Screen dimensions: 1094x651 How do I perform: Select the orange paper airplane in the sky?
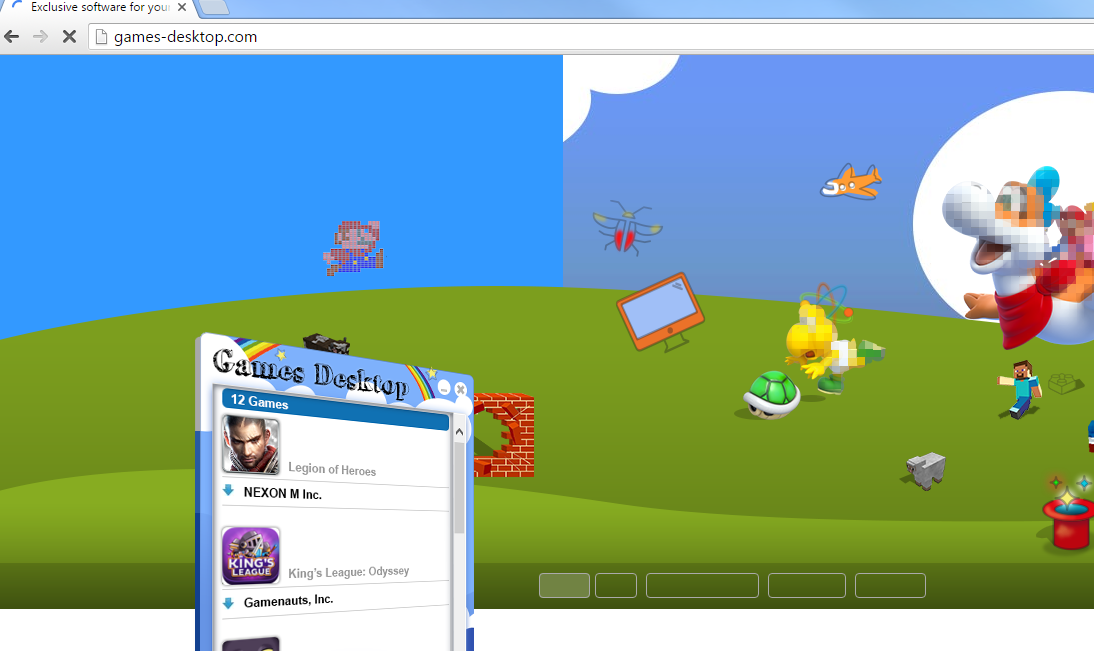[x=851, y=181]
